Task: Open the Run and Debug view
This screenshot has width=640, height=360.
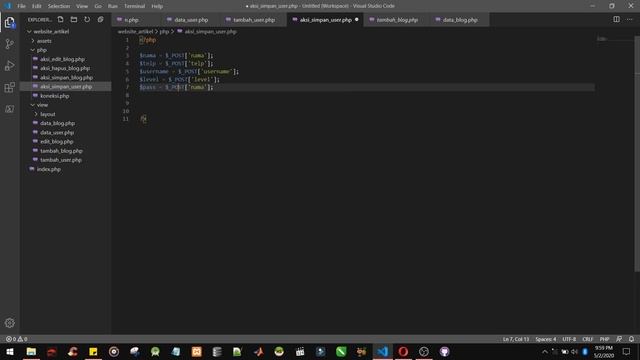Action: [x=9, y=66]
